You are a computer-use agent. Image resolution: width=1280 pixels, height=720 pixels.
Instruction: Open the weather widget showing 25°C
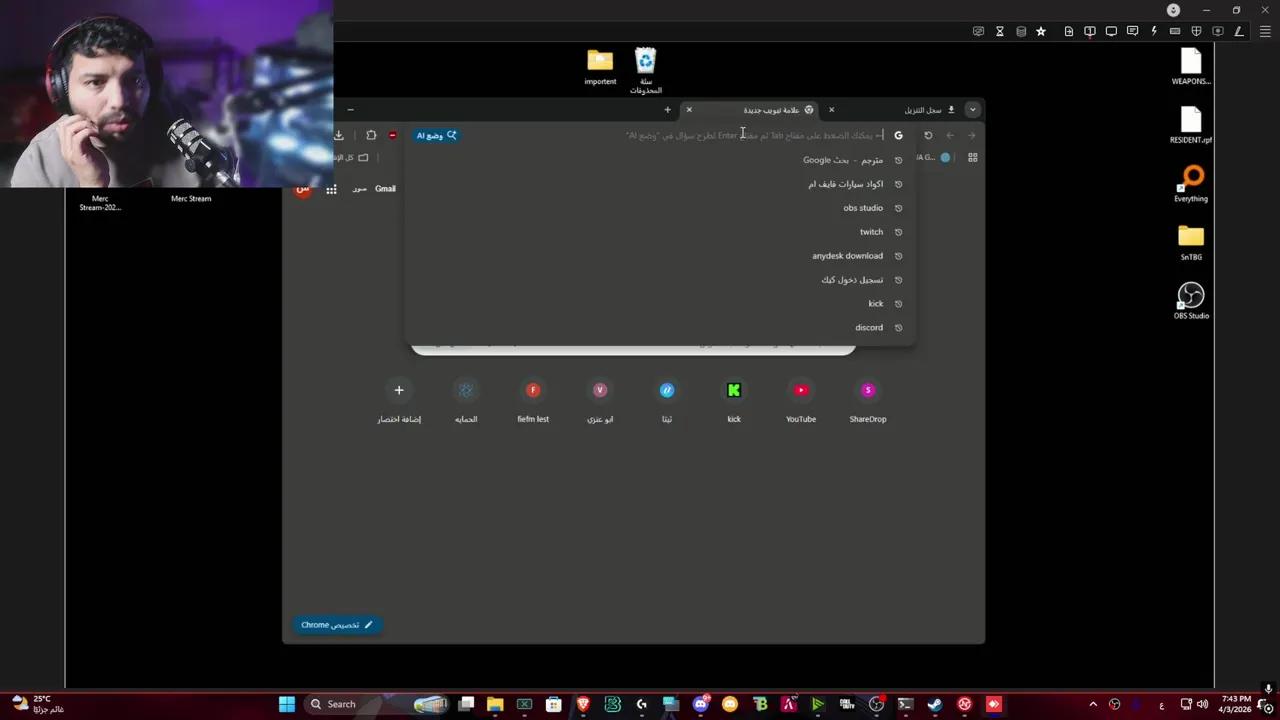38,704
